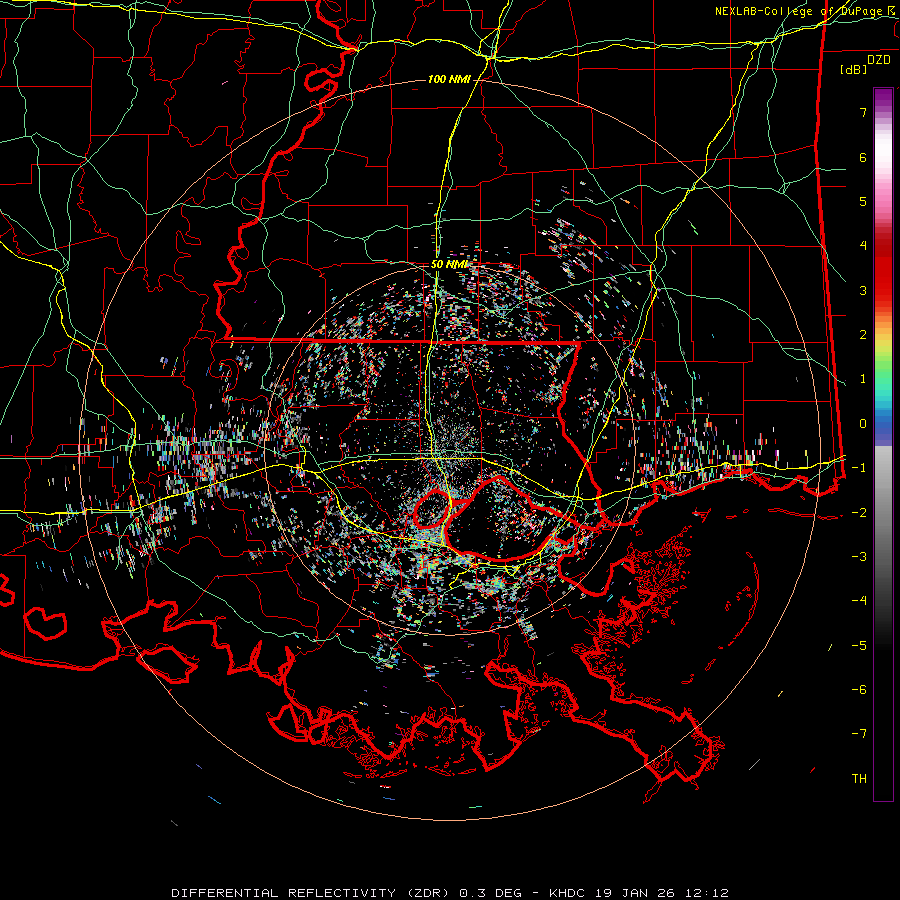Viewport: 900px width, 900px height.
Task: Select the -3 value on the scale
Action: tap(859, 557)
